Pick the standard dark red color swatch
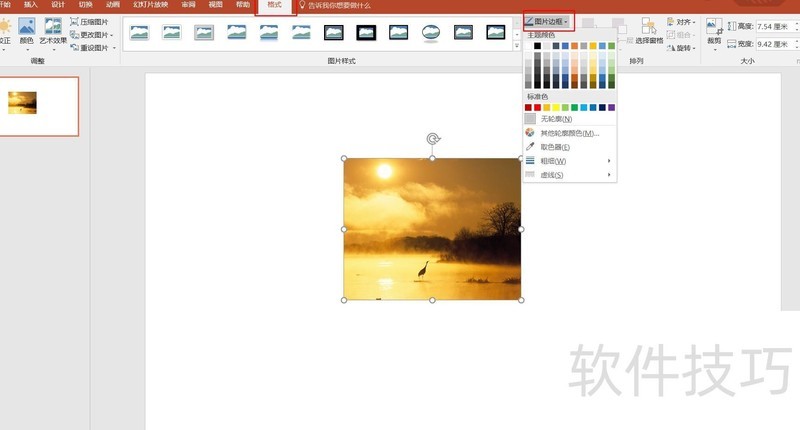This screenshot has width=800, height=430. click(x=528, y=108)
